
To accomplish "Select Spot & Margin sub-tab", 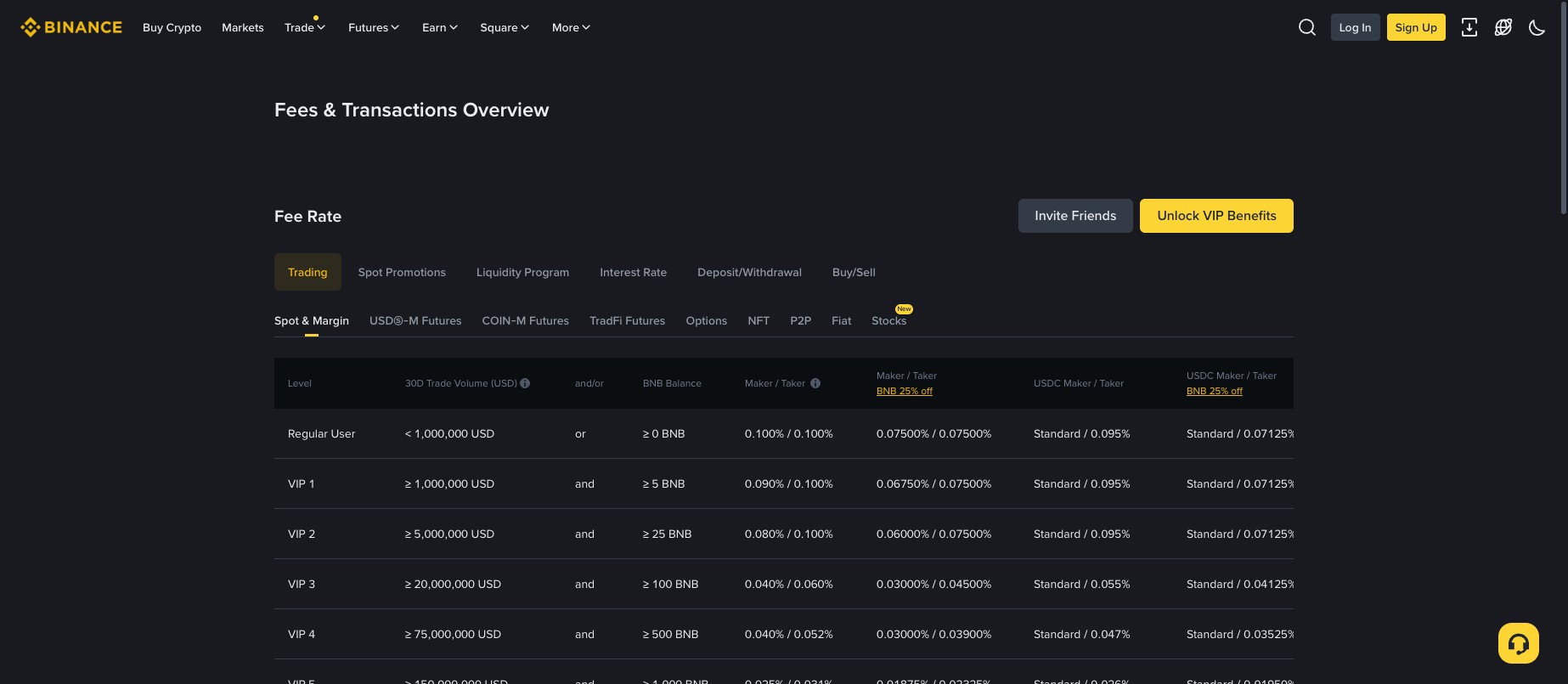I will (x=312, y=320).
